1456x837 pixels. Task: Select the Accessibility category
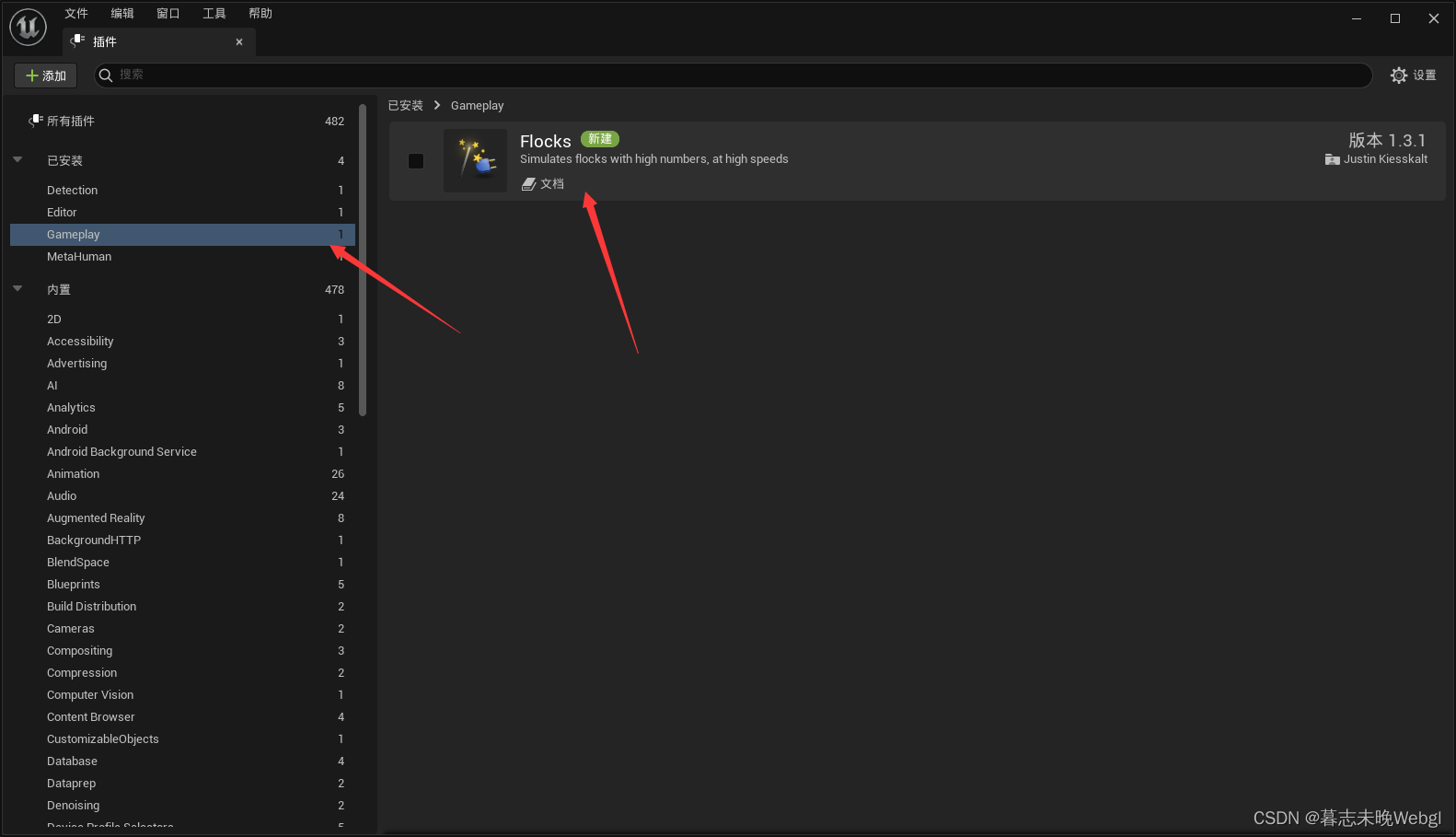click(182, 341)
